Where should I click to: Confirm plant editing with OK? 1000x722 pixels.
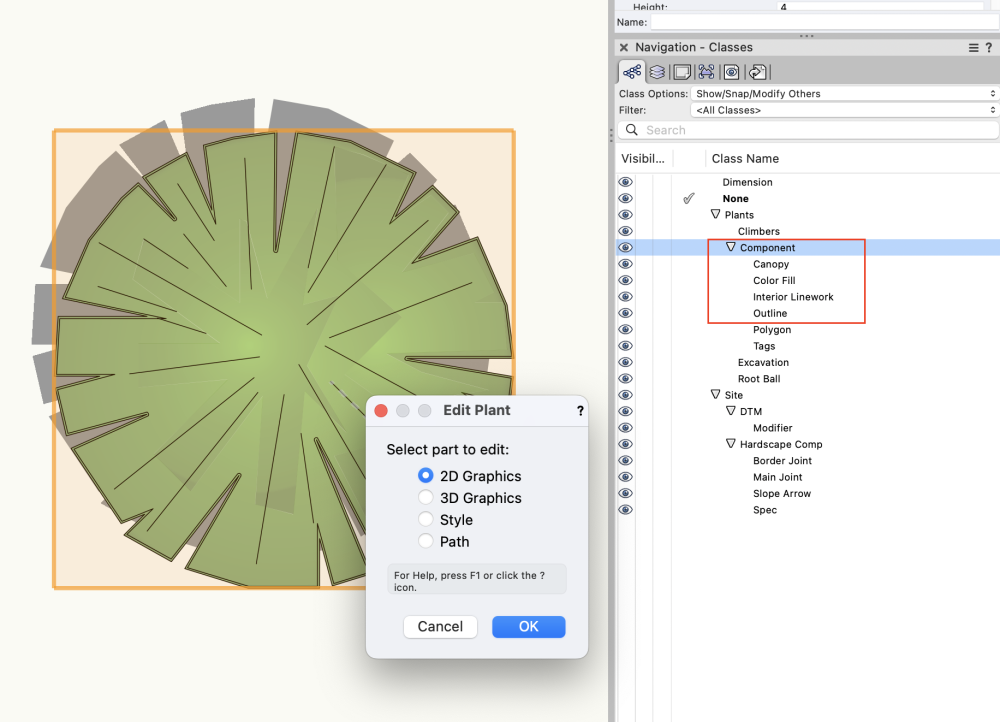pos(528,627)
